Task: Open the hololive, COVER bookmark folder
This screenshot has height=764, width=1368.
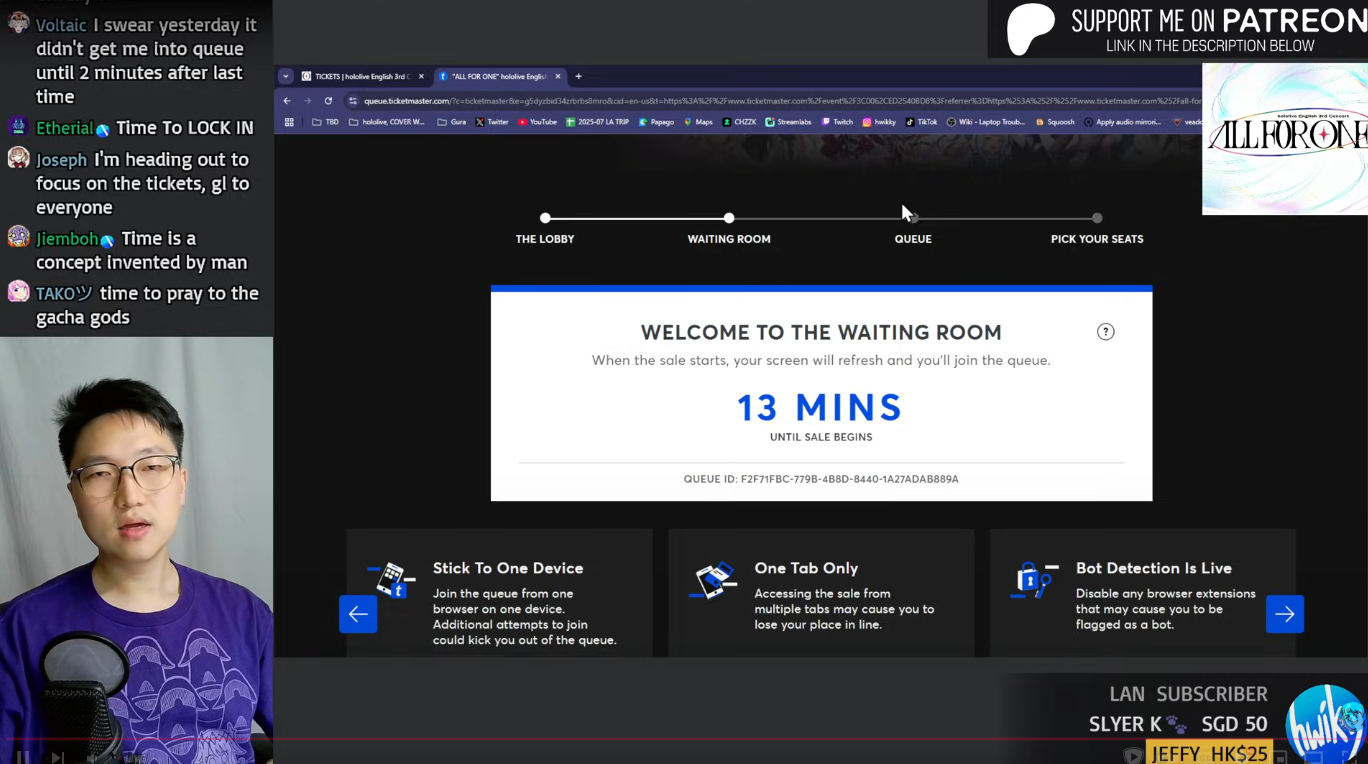Action: (x=387, y=122)
